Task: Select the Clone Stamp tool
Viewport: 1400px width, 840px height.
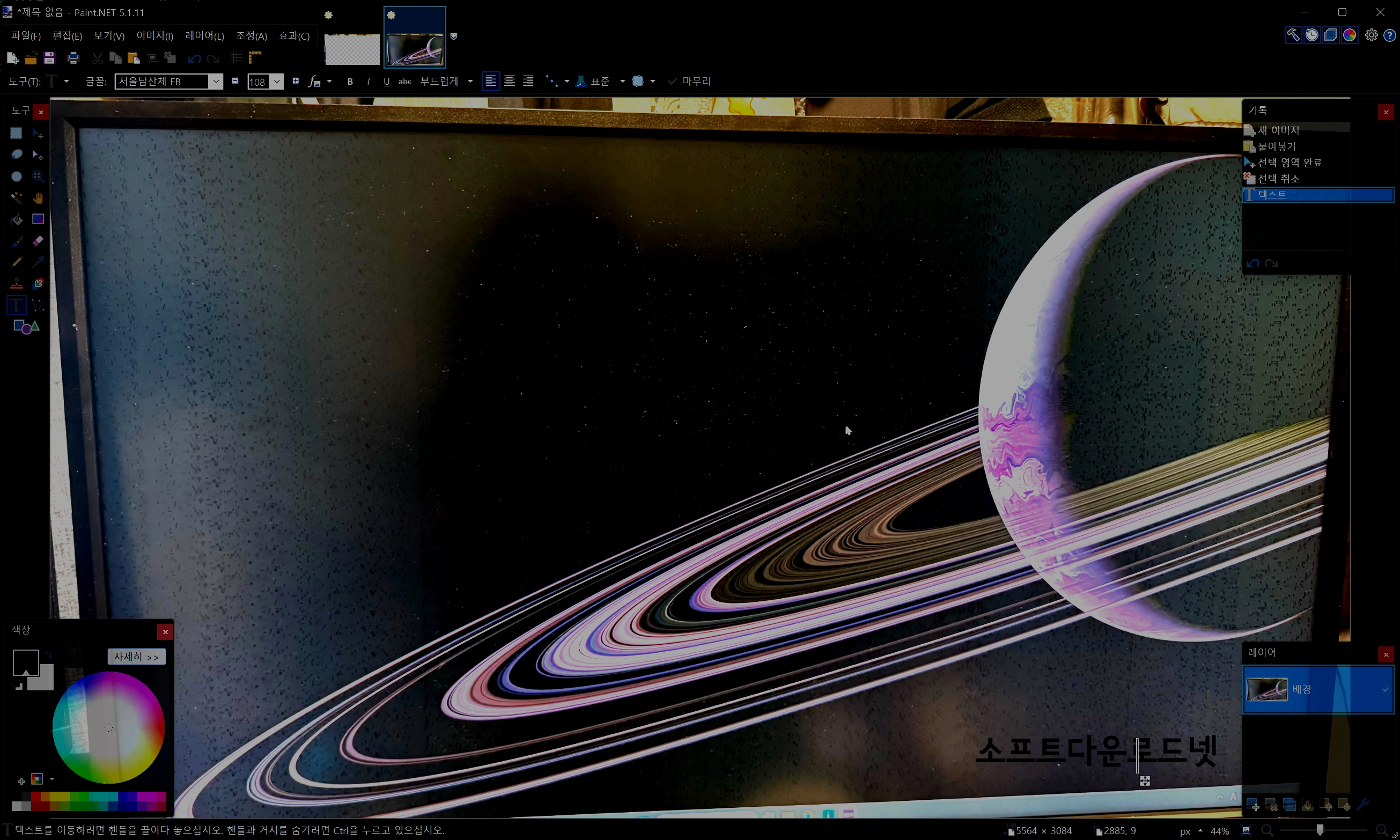Action: (17, 284)
